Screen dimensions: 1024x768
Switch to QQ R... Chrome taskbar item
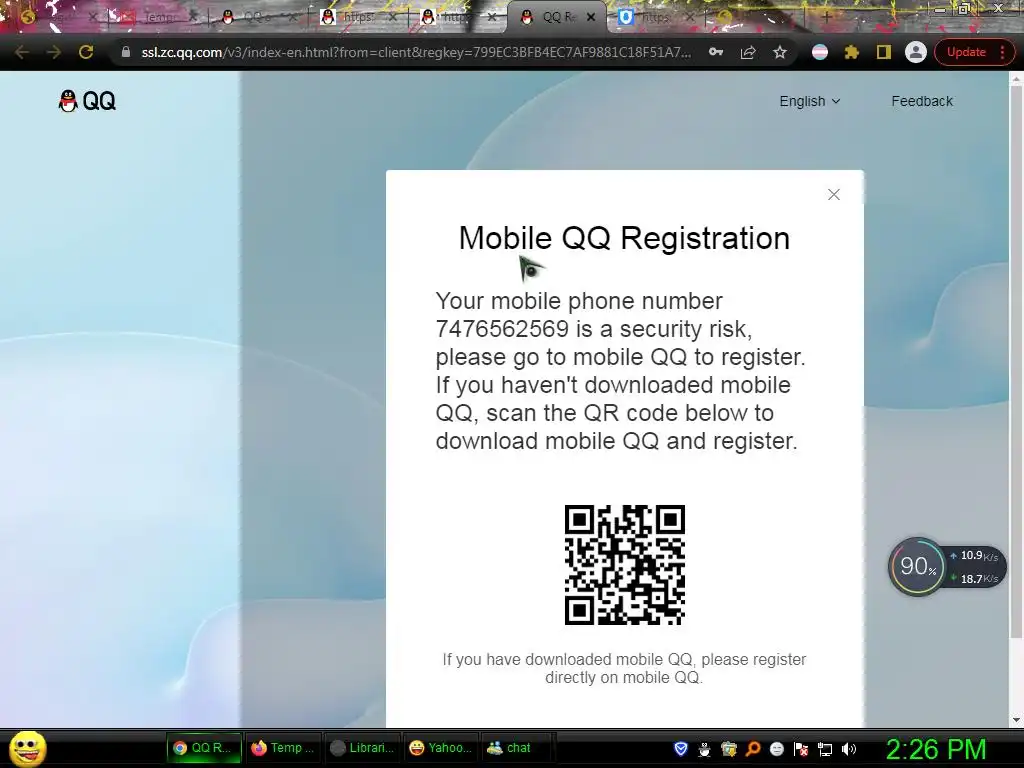point(204,748)
